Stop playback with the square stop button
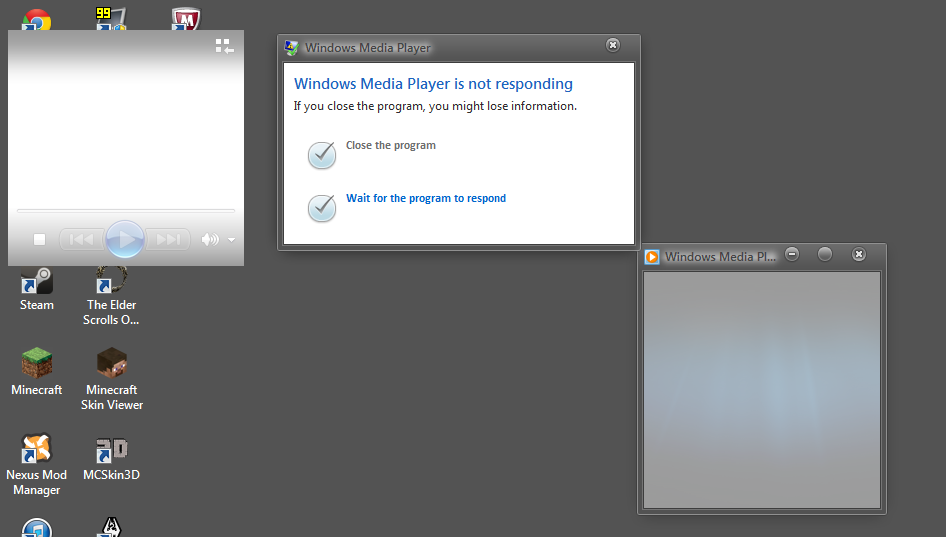 pos(39,240)
